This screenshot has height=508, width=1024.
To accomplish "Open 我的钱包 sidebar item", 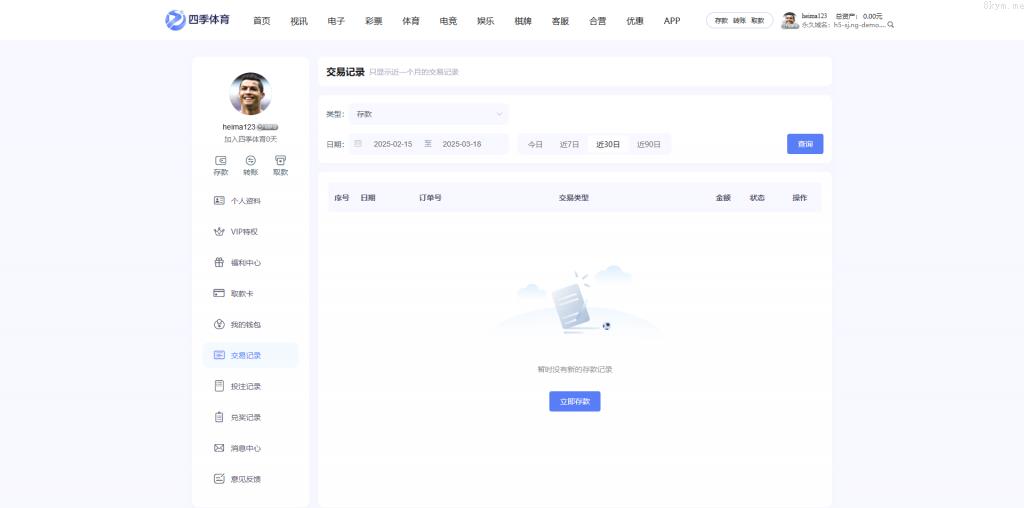I will click(245, 325).
